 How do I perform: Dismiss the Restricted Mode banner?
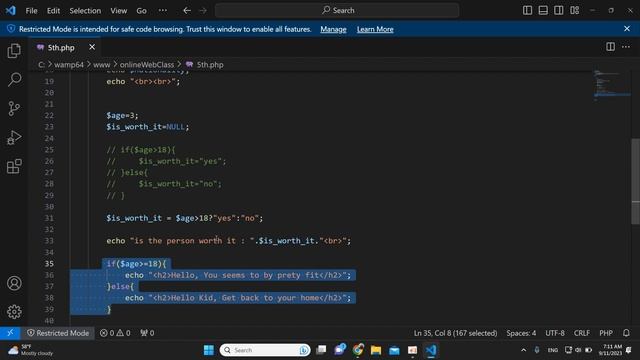[627, 29]
